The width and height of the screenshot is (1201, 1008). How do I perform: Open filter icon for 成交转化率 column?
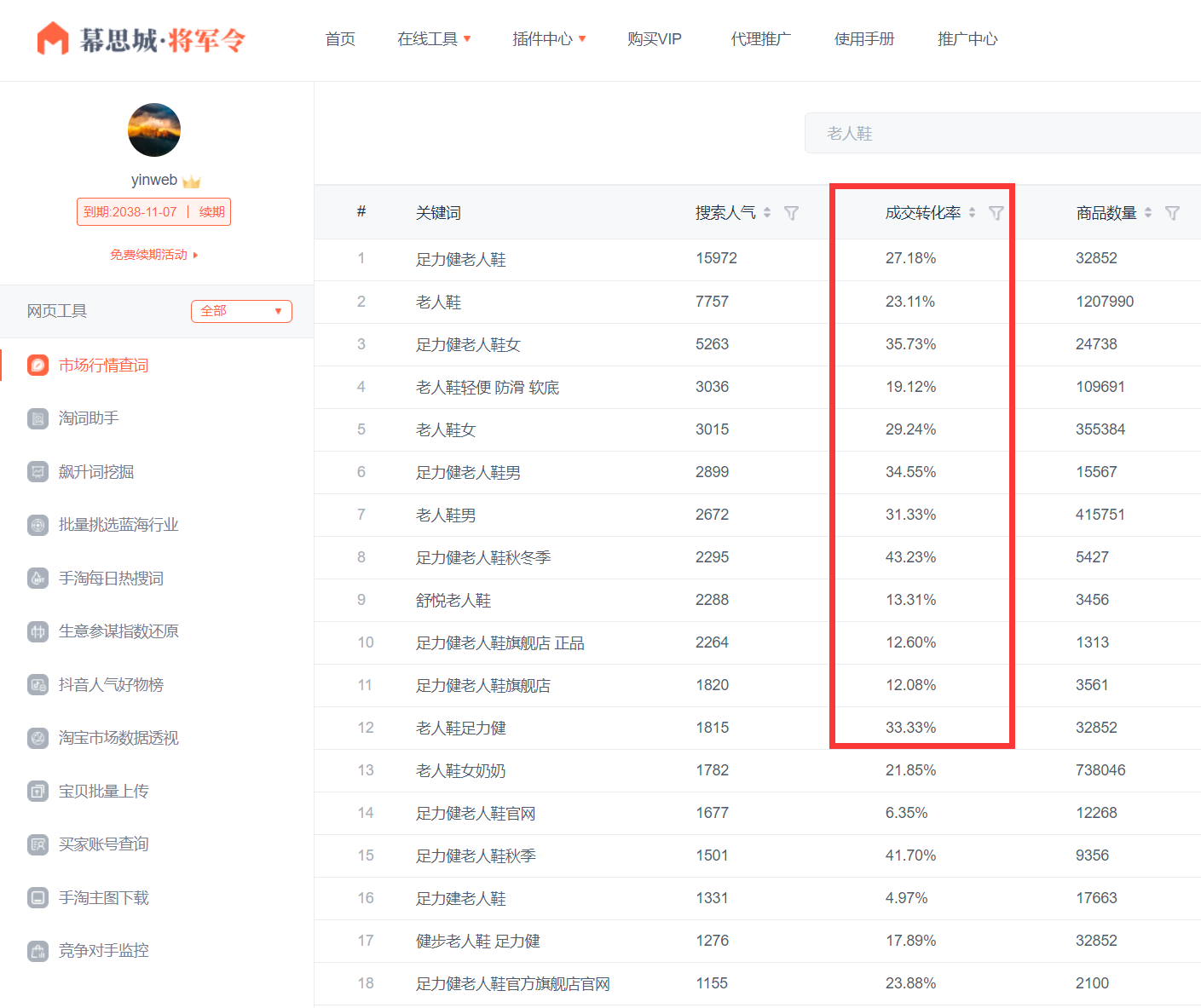996,213
